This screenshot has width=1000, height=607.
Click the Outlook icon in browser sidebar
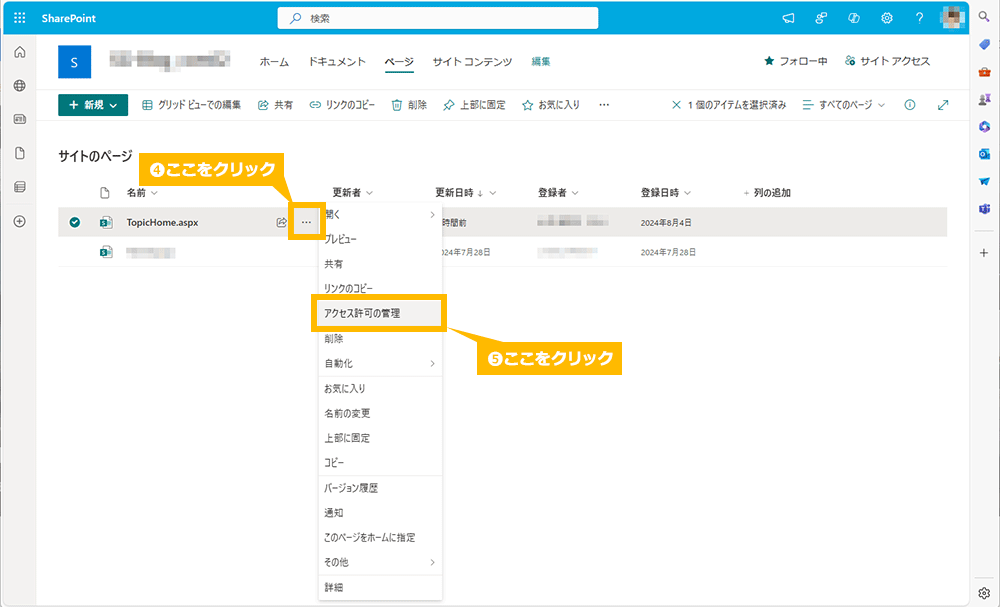(984, 154)
